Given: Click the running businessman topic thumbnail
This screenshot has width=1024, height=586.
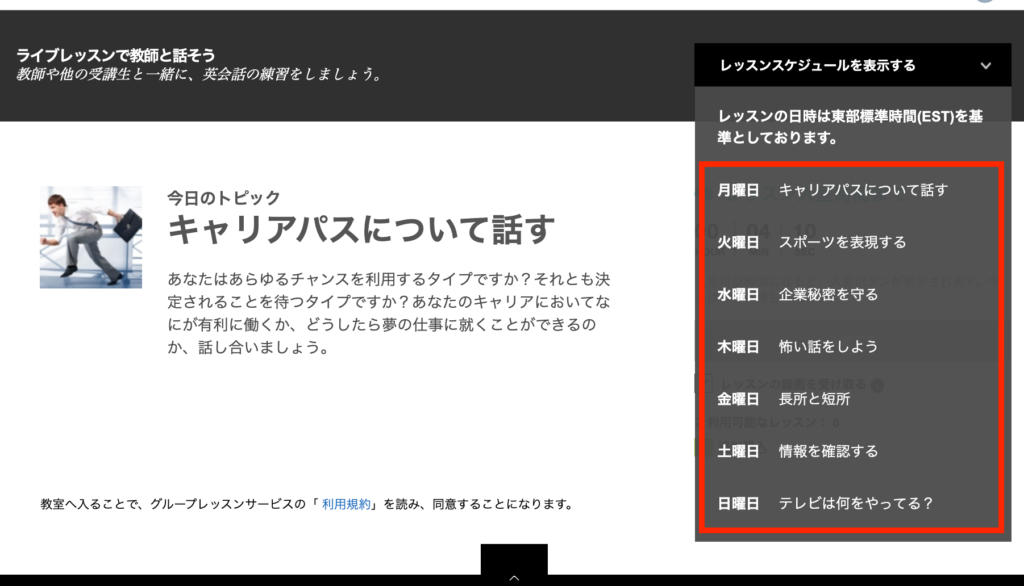Looking at the screenshot, I should (x=91, y=237).
